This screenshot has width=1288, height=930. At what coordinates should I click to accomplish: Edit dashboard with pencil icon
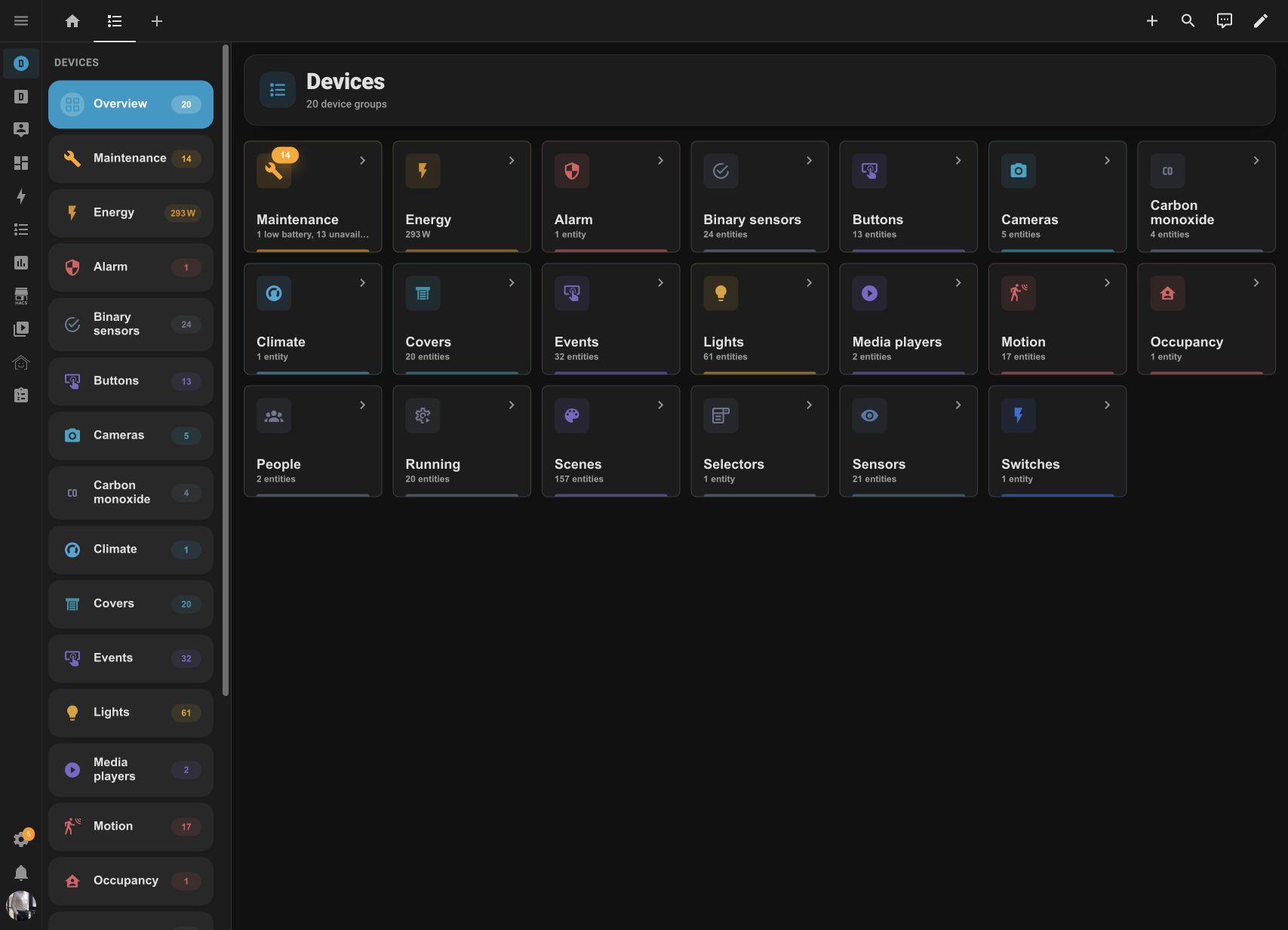(1261, 21)
